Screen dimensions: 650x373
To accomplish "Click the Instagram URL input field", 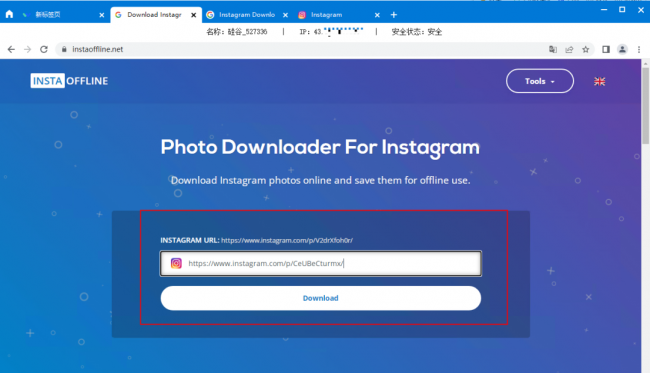I will click(320, 263).
